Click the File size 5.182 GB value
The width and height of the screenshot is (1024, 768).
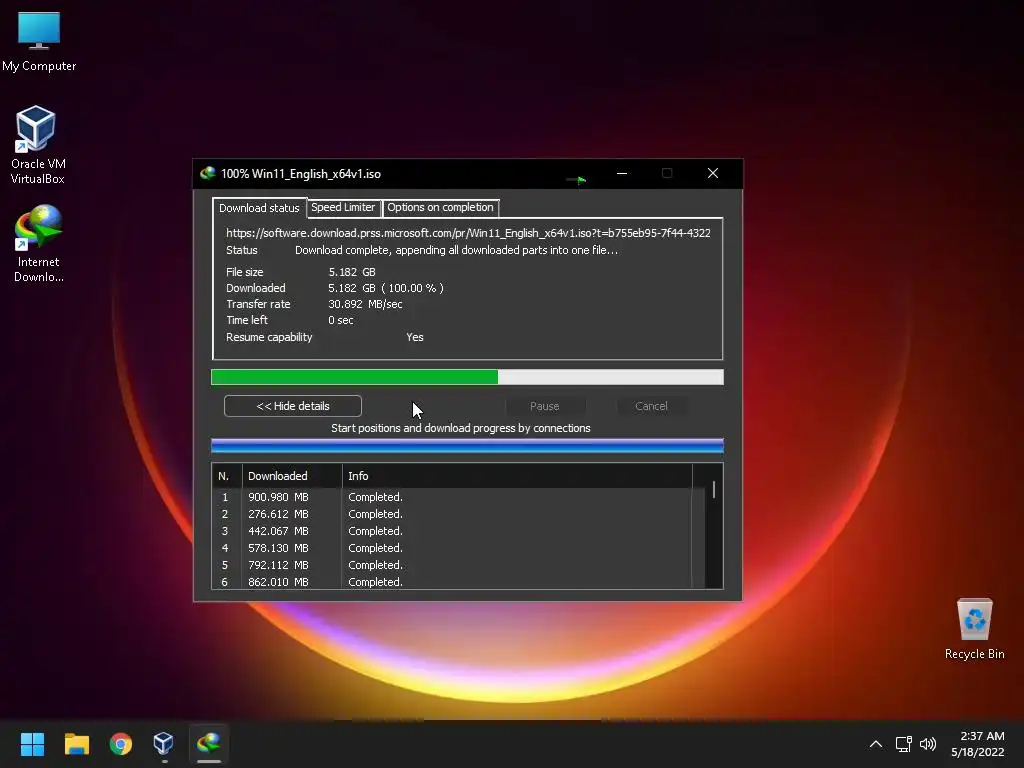tap(351, 272)
